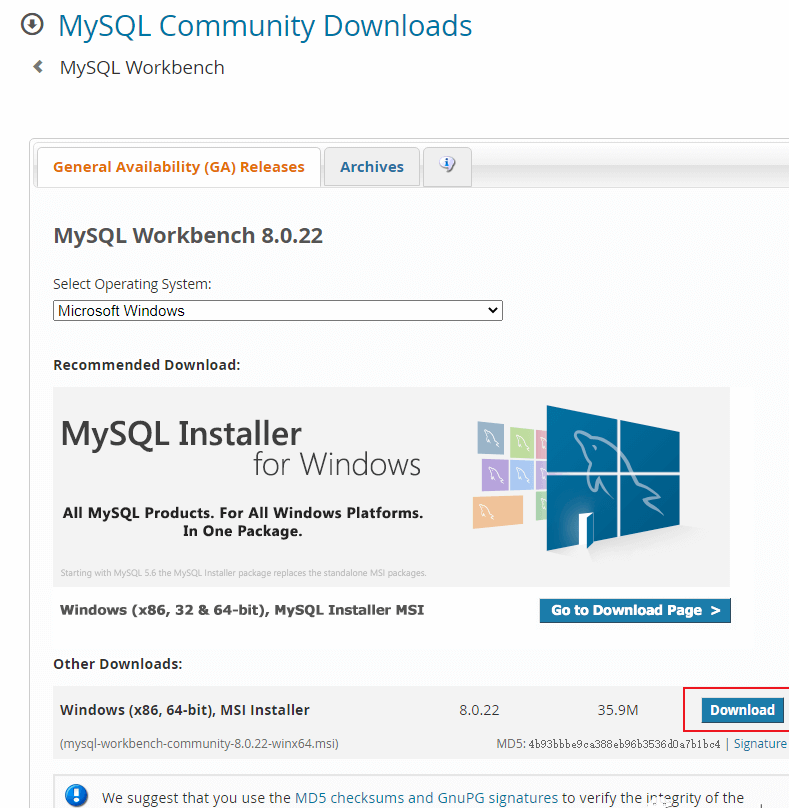Open the MySQL Community Downloads heading link
Screen dimensions: 789x808
(265, 25)
